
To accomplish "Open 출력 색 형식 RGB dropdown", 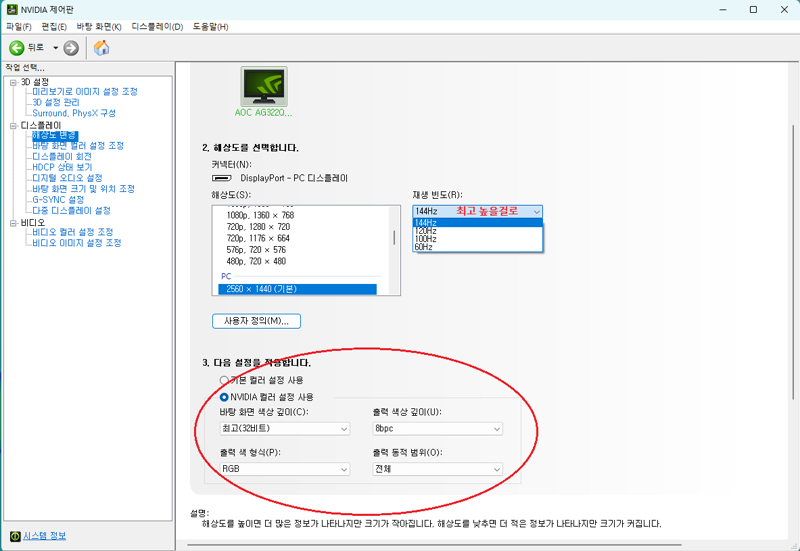I will 285,469.
